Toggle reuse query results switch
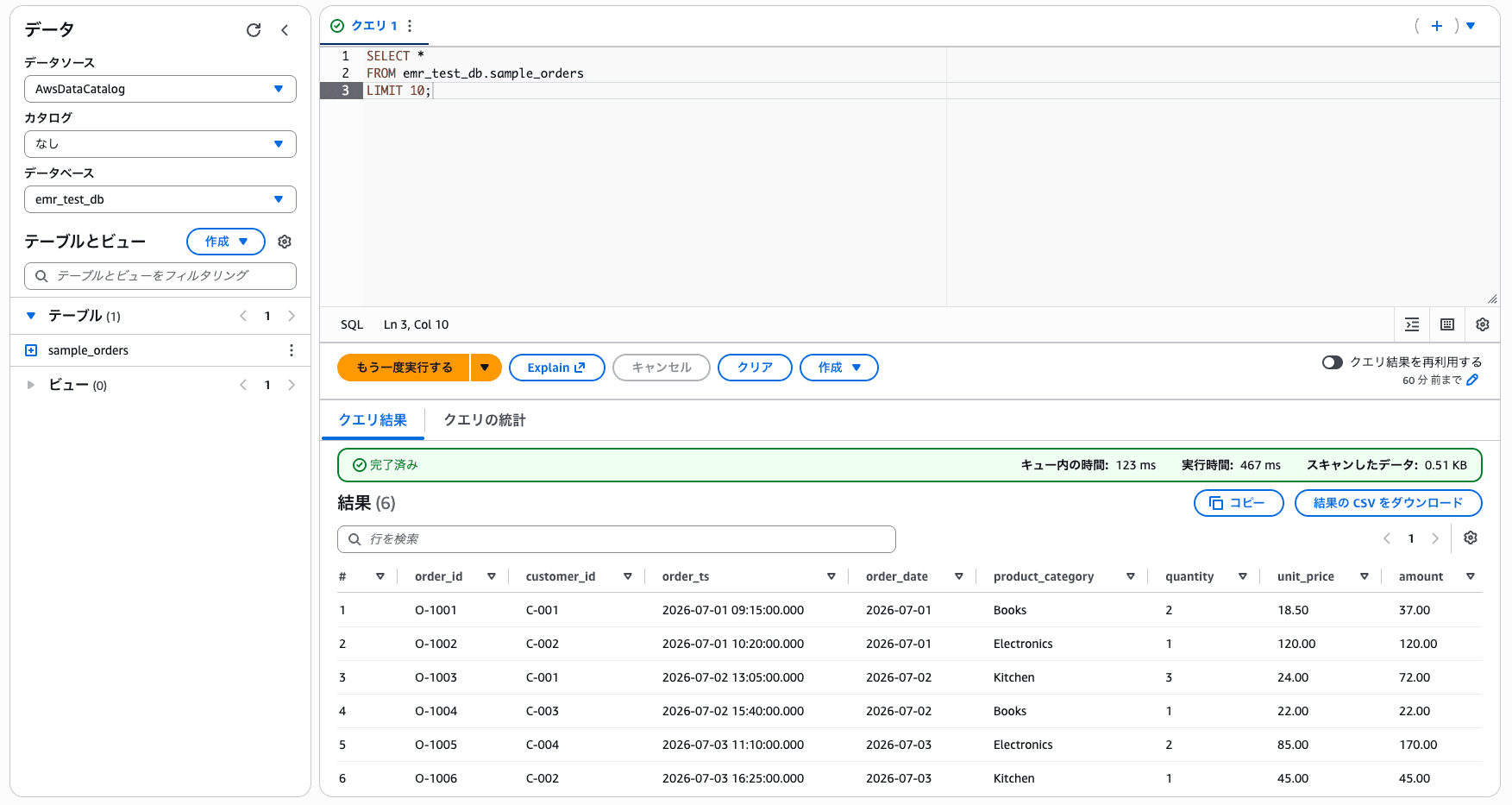The width and height of the screenshot is (1512, 805). pos(1333,362)
